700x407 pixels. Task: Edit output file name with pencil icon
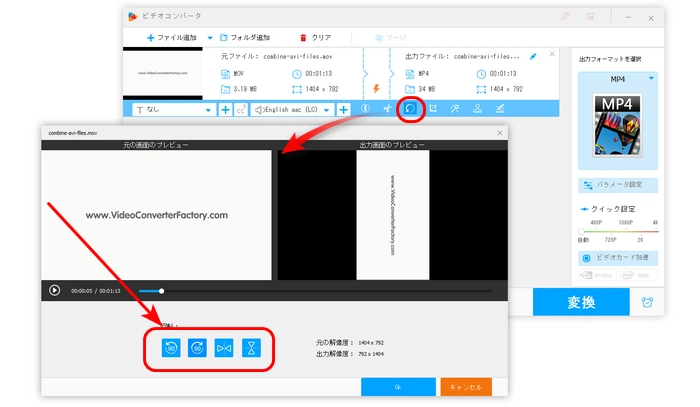533,56
